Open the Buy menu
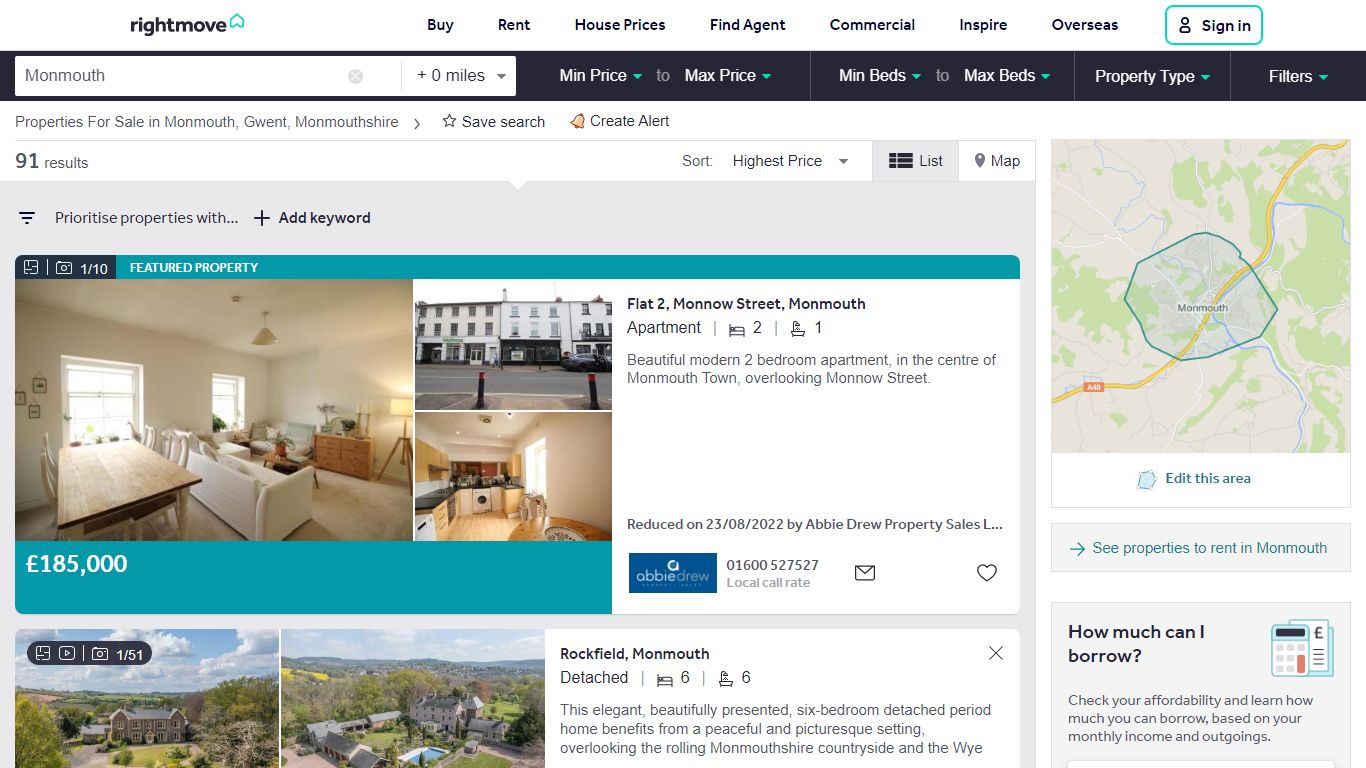Viewport: 1366px width, 768px height. coord(440,25)
